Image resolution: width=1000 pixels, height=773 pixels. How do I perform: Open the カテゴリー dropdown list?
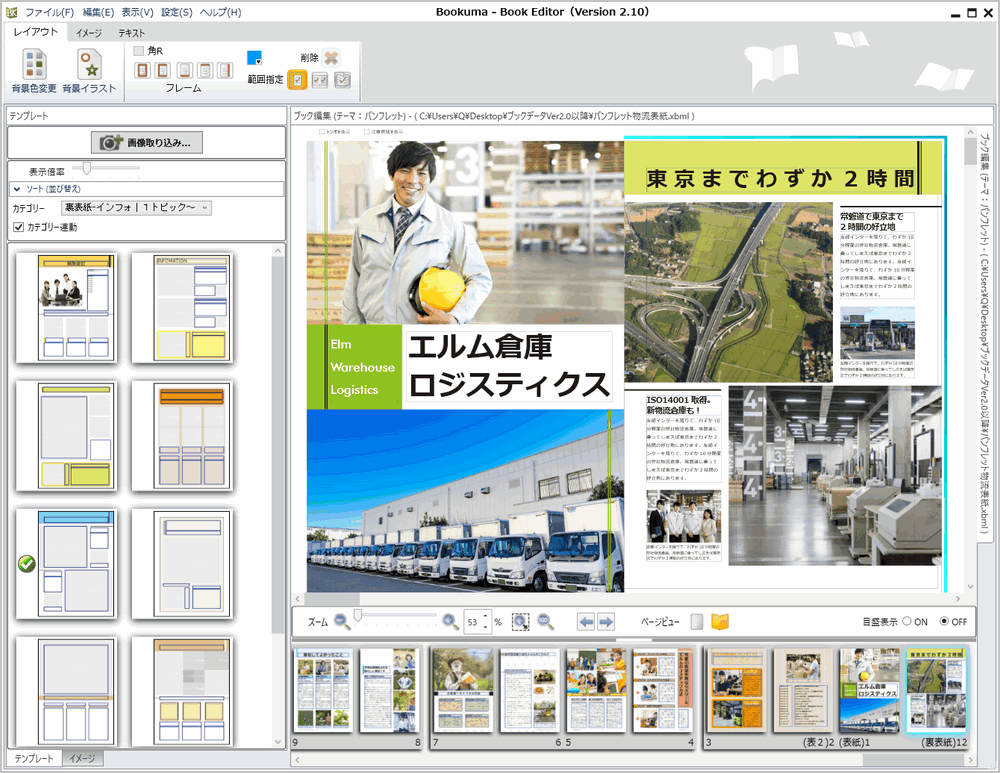click(x=136, y=208)
